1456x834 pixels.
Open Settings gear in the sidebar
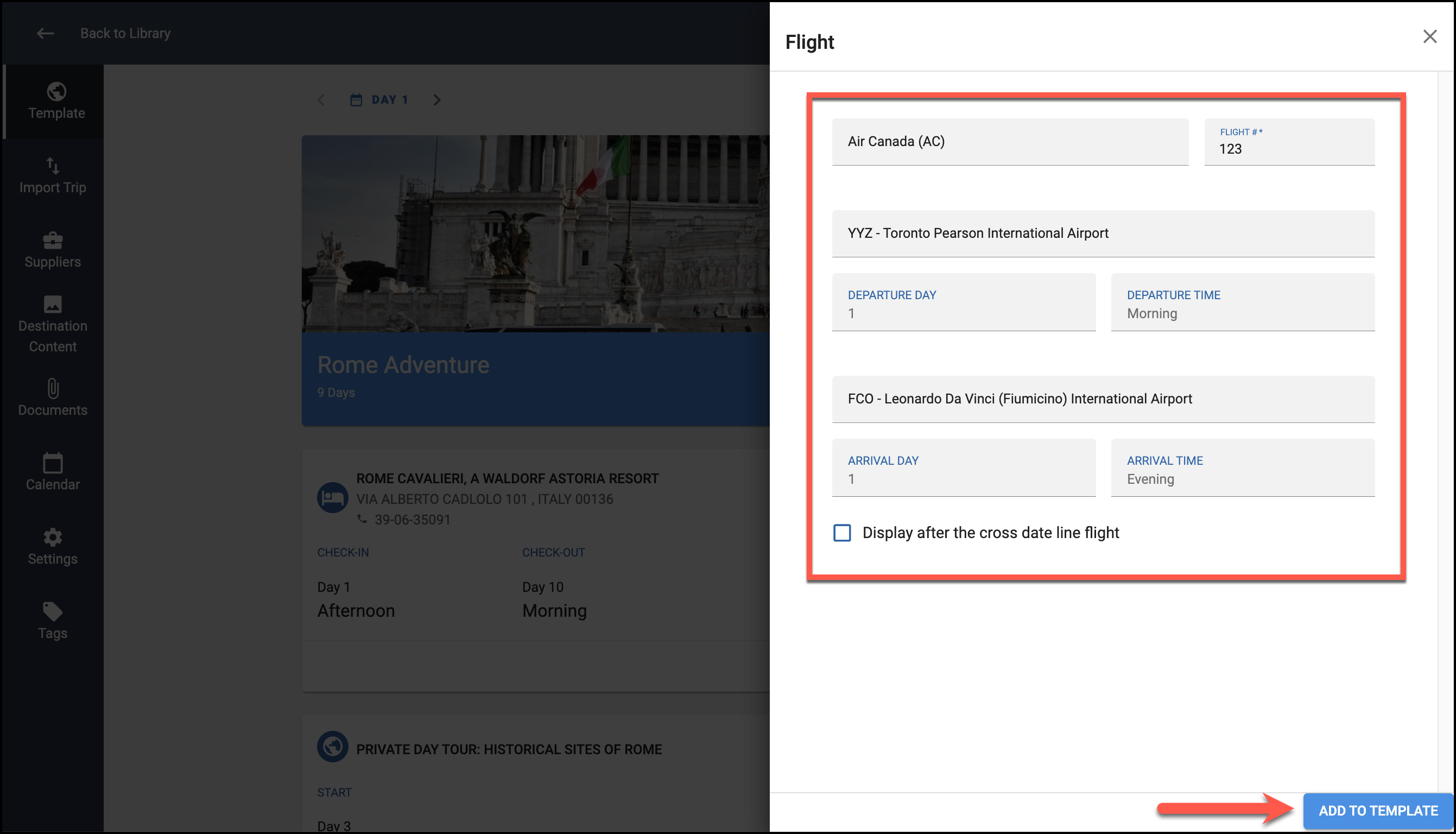[53, 547]
